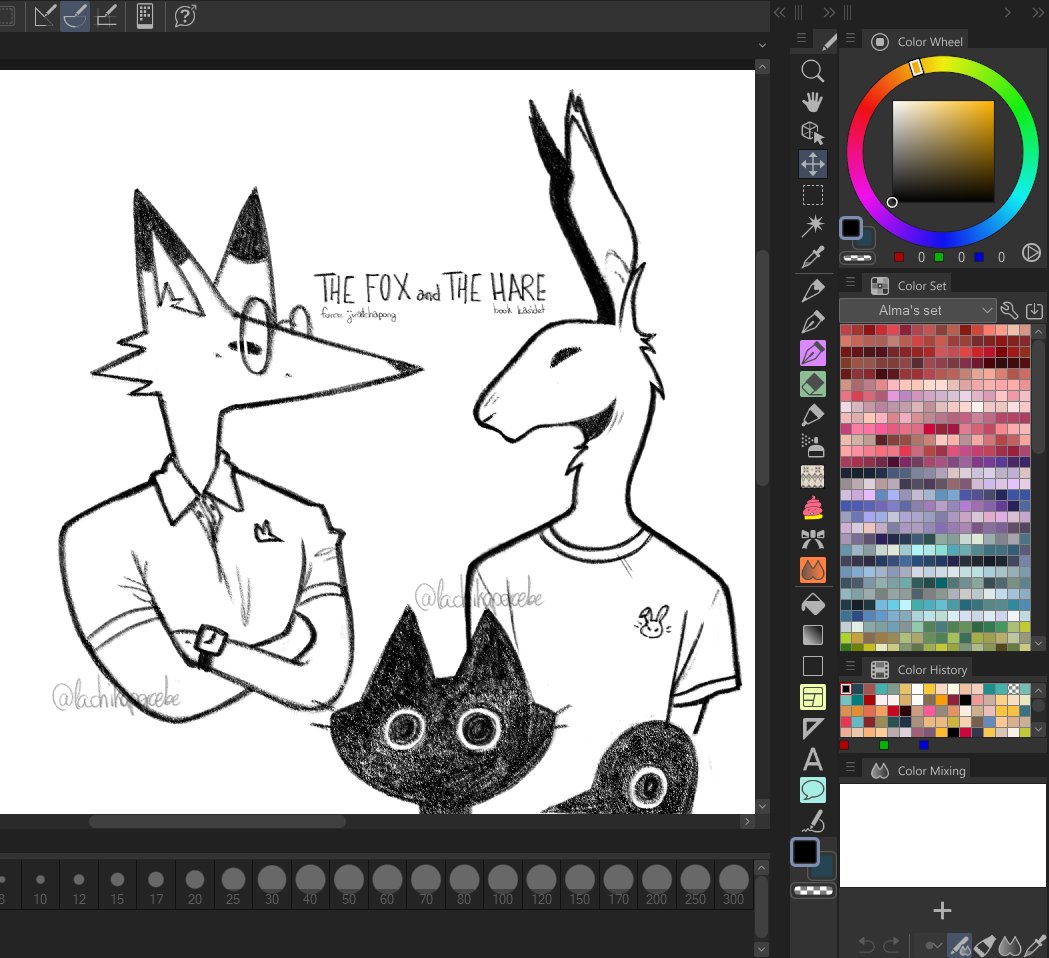The width and height of the screenshot is (1049, 958).
Task: Click the color set download button next to the wrench
Action: point(1034,310)
